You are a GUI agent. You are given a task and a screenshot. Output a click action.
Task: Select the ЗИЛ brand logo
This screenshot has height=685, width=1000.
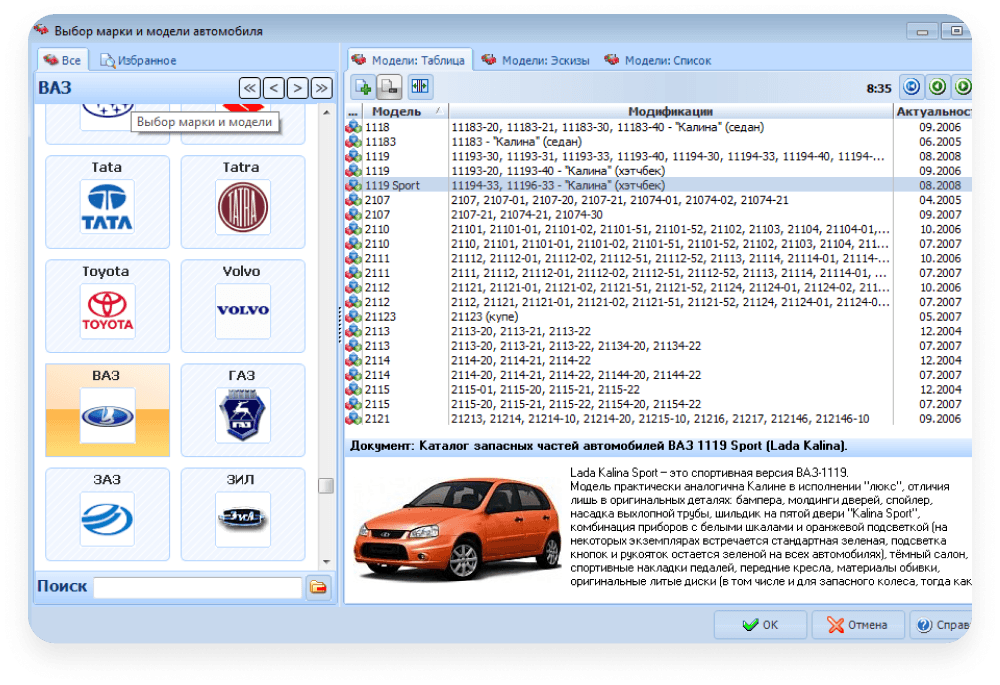242,518
